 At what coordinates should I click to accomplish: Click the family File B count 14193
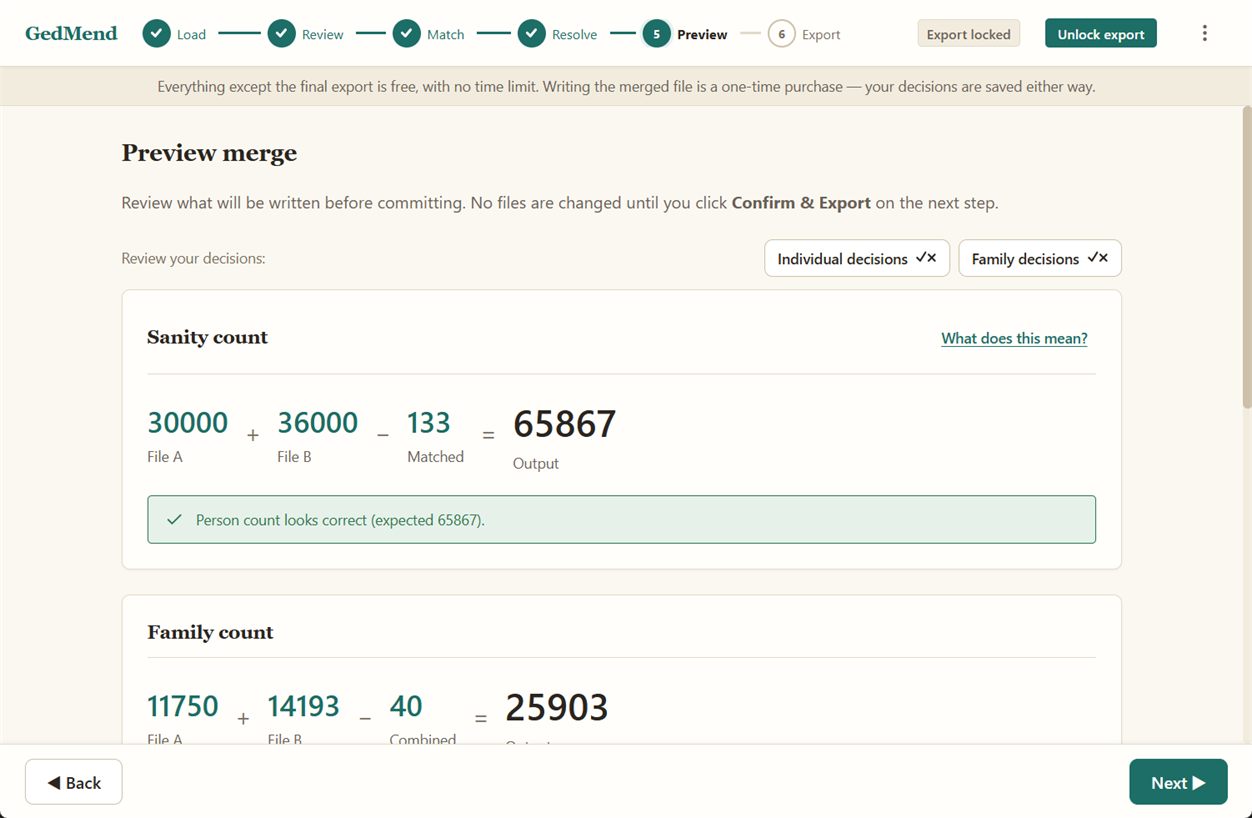point(303,707)
